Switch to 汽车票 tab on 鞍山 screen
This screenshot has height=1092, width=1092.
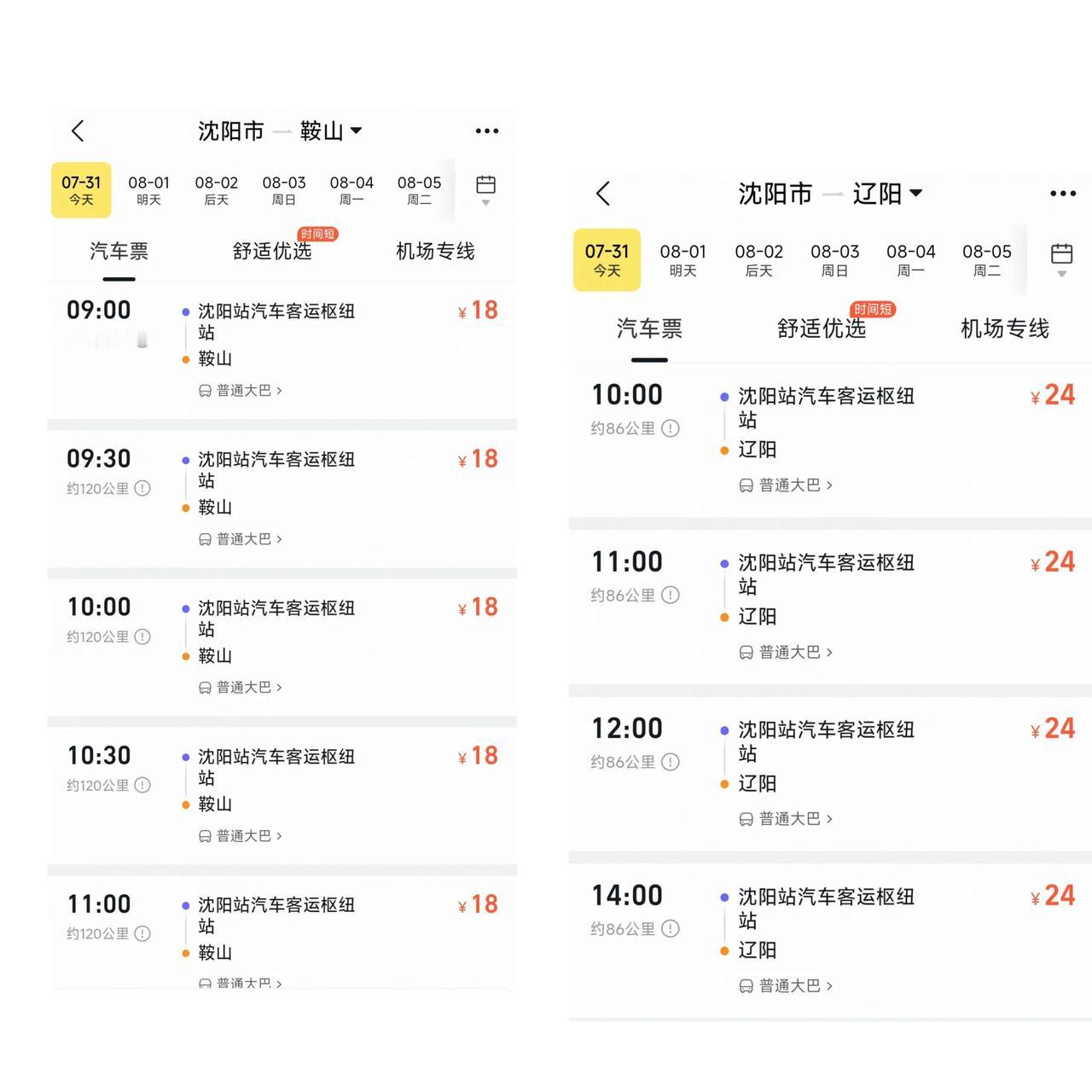click(119, 251)
